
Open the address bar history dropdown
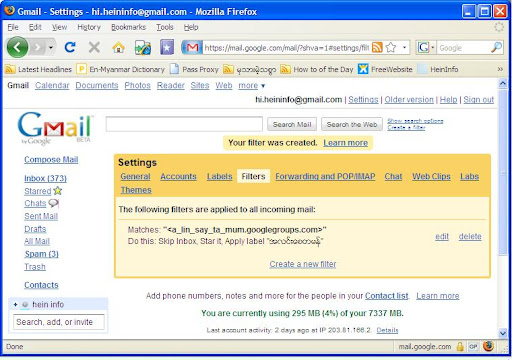[x=404, y=48]
